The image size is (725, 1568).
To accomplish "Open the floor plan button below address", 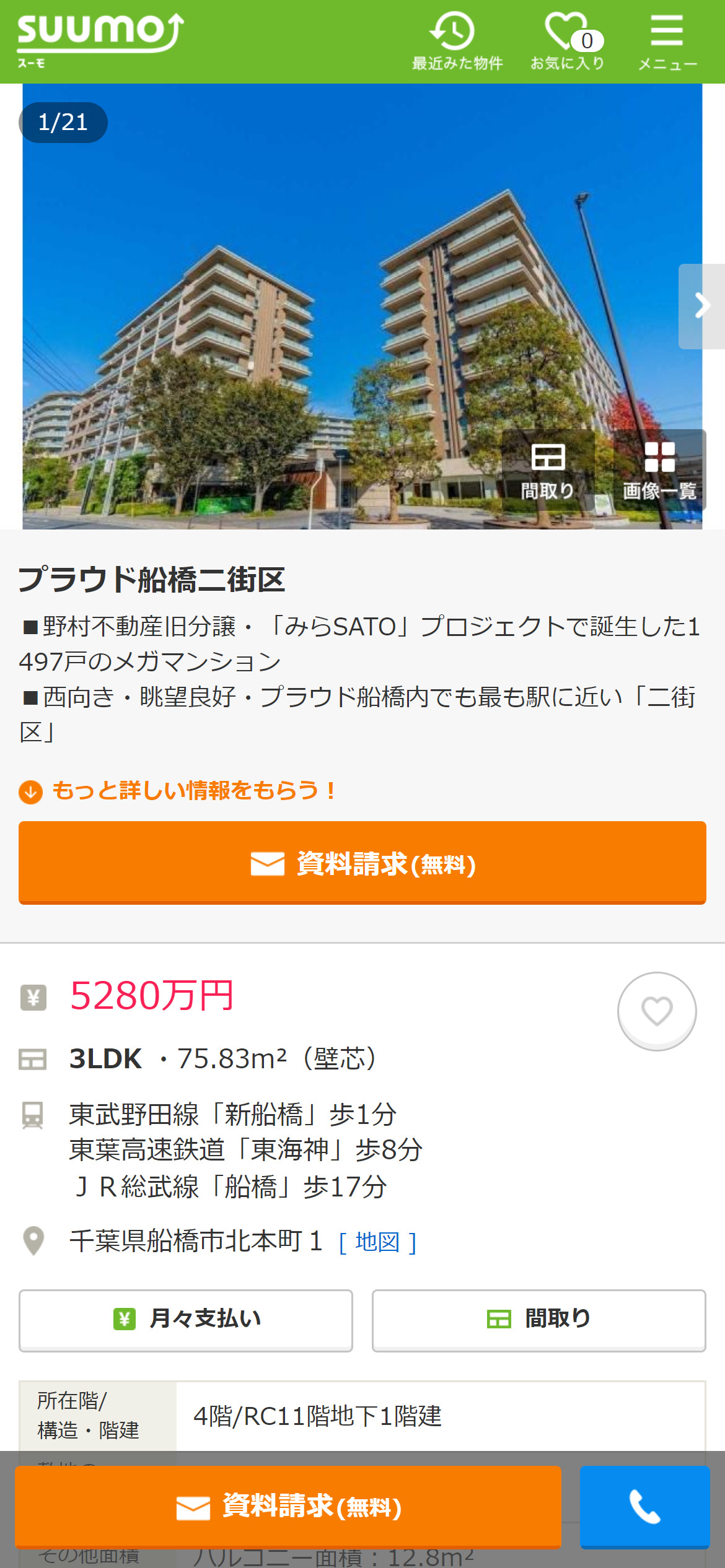I will point(538,1320).
